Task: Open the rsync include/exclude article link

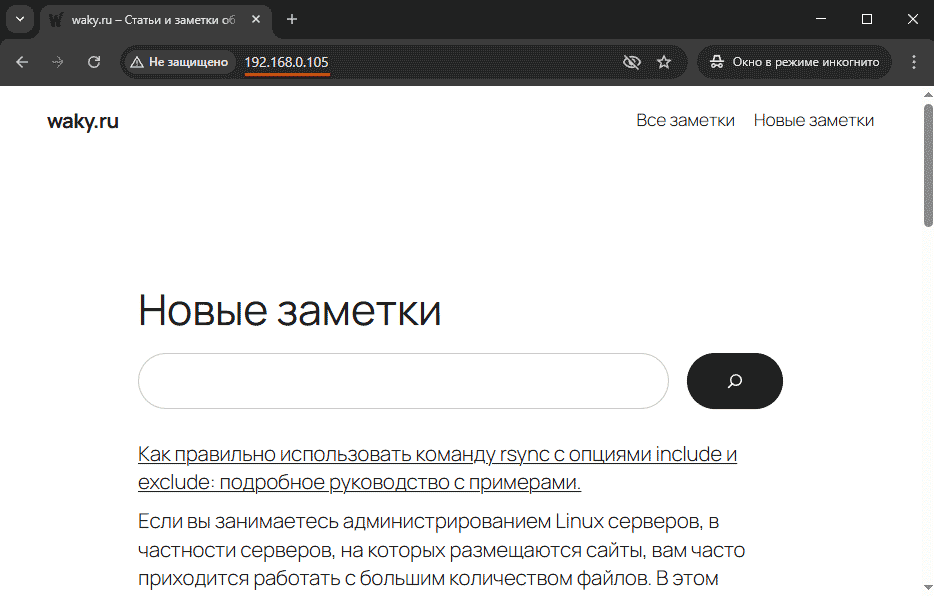Action: click(437, 468)
